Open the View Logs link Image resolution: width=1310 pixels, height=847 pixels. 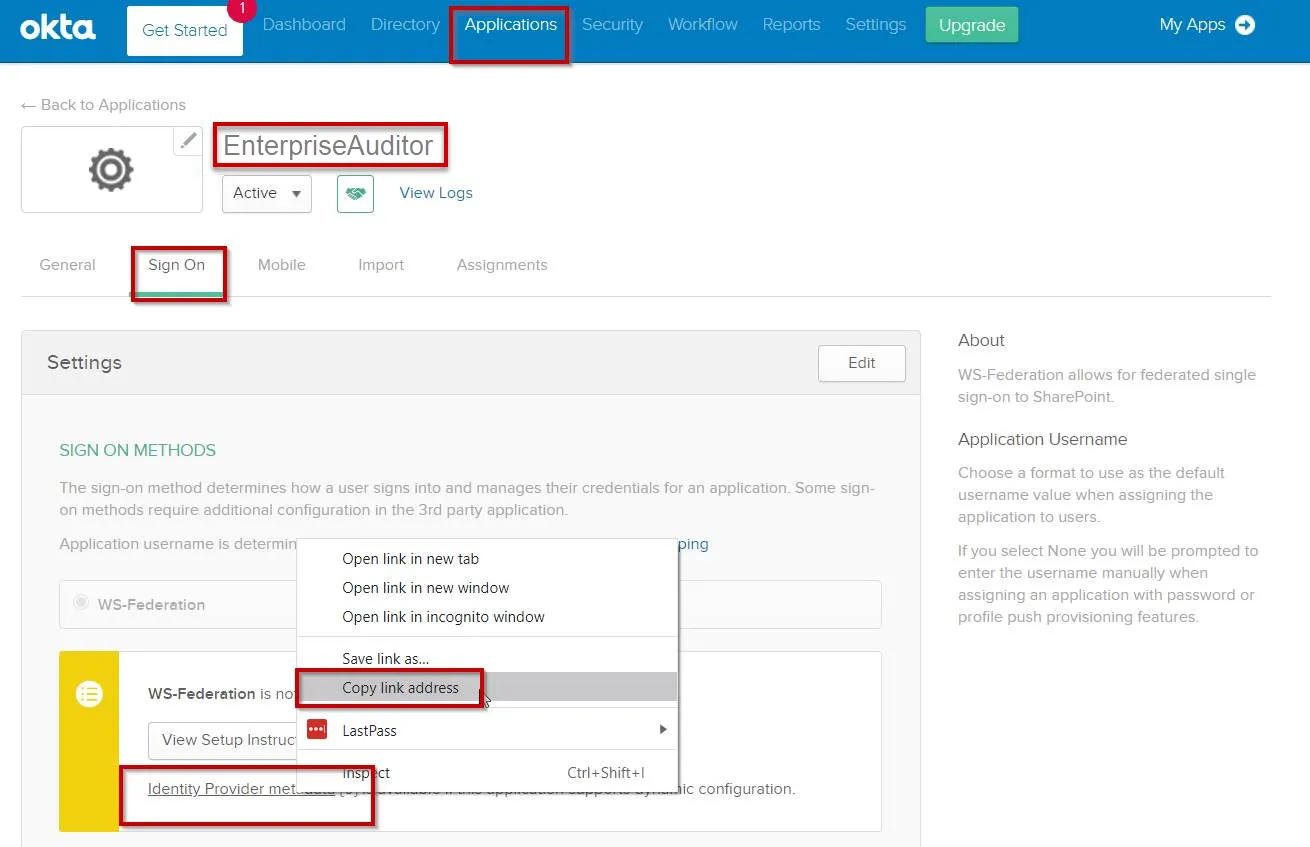click(x=436, y=193)
